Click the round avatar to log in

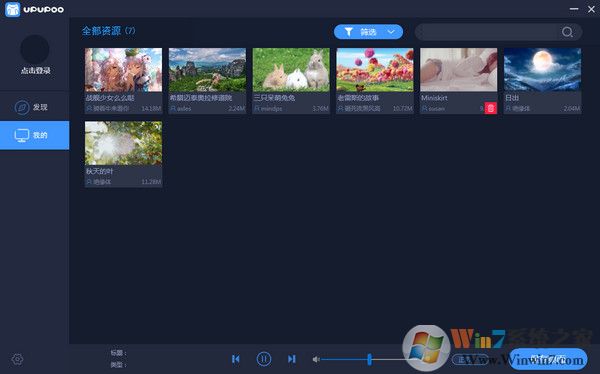(x=34, y=49)
